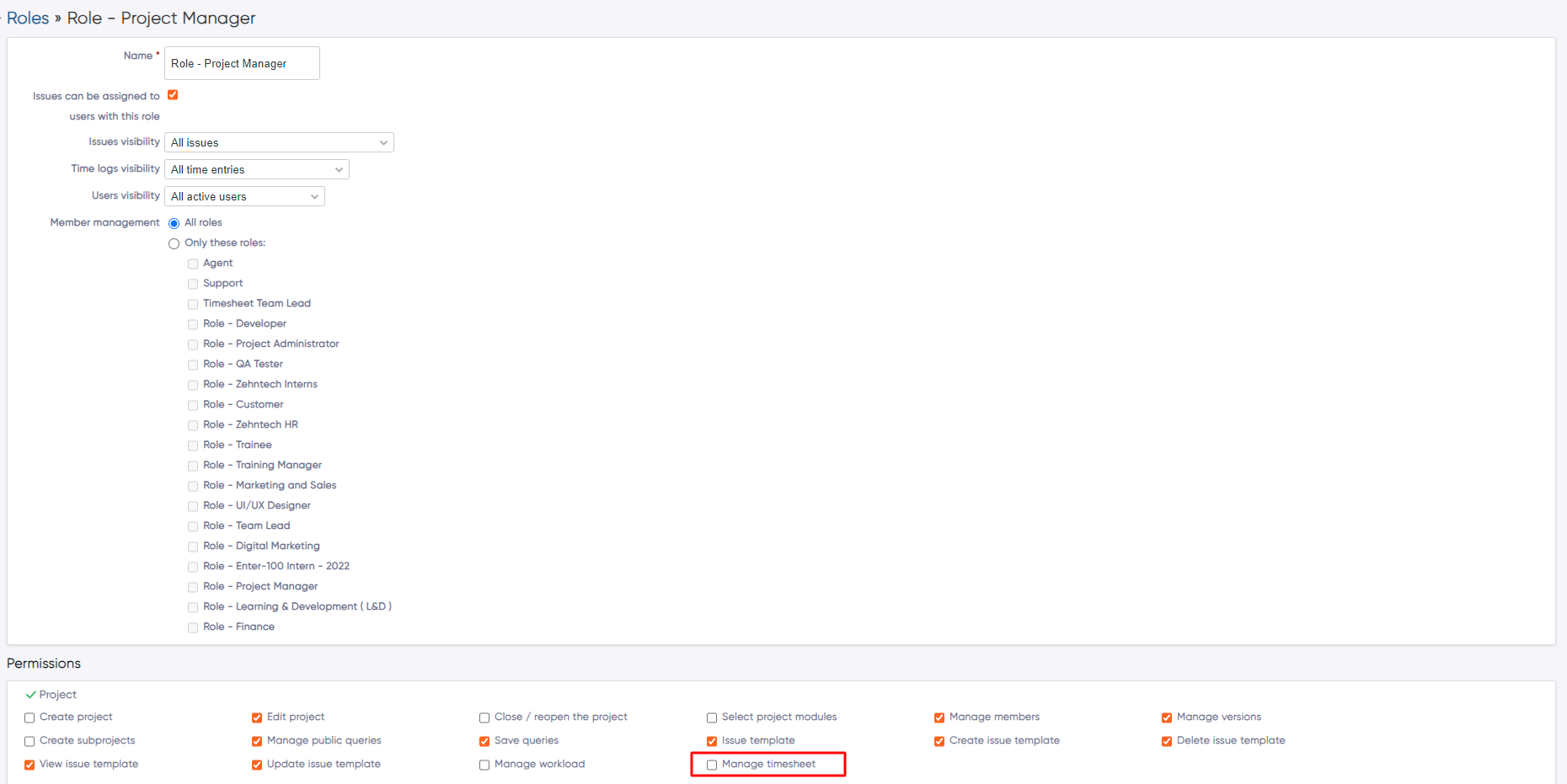Image resolution: width=1567 pixels, height=784 pixels.
Task: Select the Only these roles option
Action: [x=174, y=243]
